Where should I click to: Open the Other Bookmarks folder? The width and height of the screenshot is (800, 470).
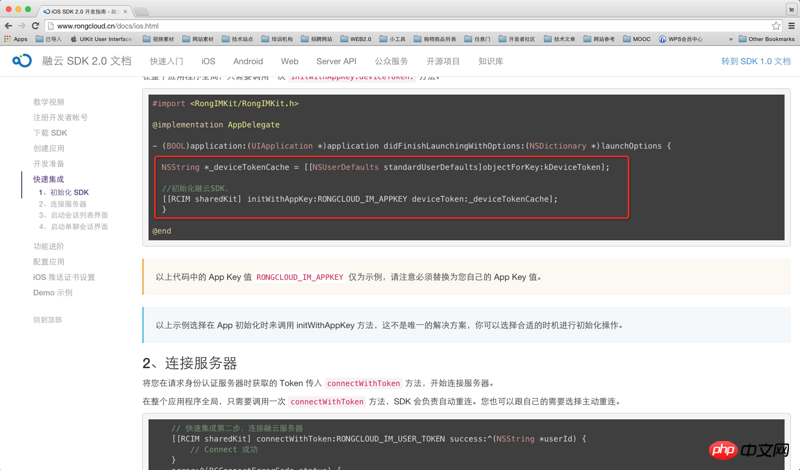pyautogui.click(x=766, y=39)
